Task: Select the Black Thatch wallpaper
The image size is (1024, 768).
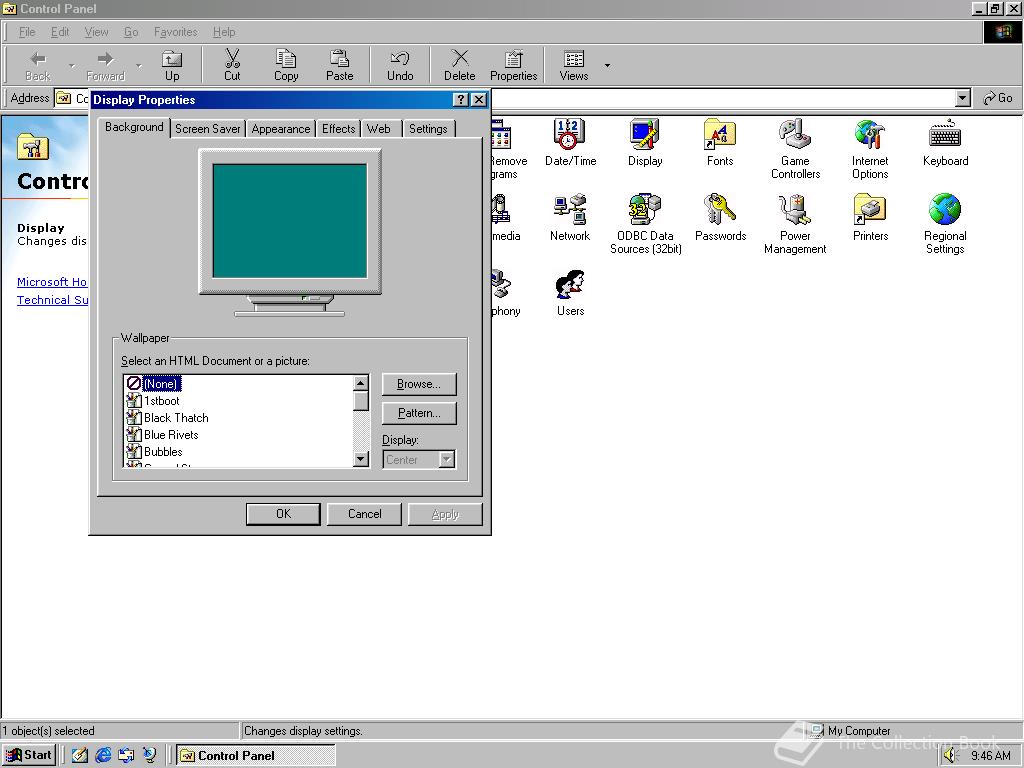Action: click(x=176, y=418)
